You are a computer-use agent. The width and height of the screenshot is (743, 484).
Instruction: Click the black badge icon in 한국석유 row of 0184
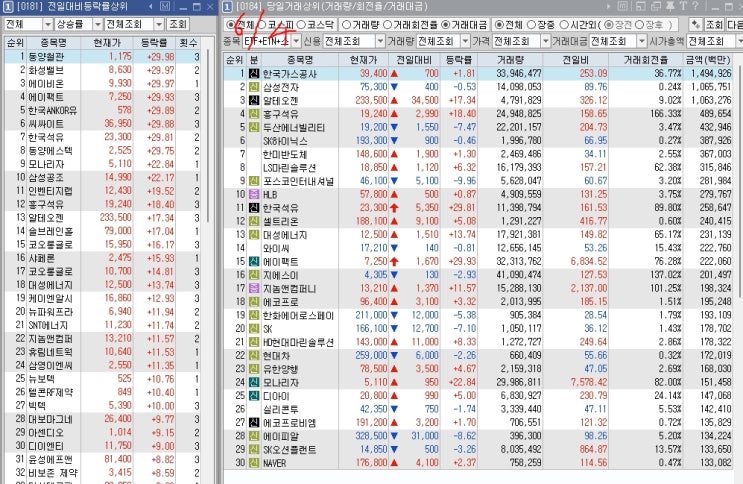254,208
